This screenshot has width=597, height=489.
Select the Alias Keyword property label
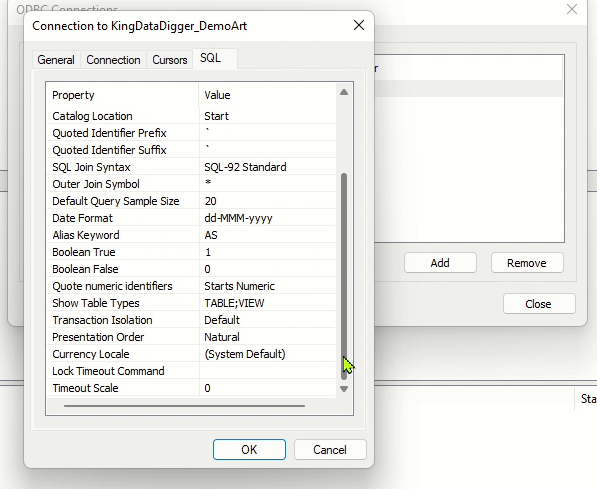(86, 235)
